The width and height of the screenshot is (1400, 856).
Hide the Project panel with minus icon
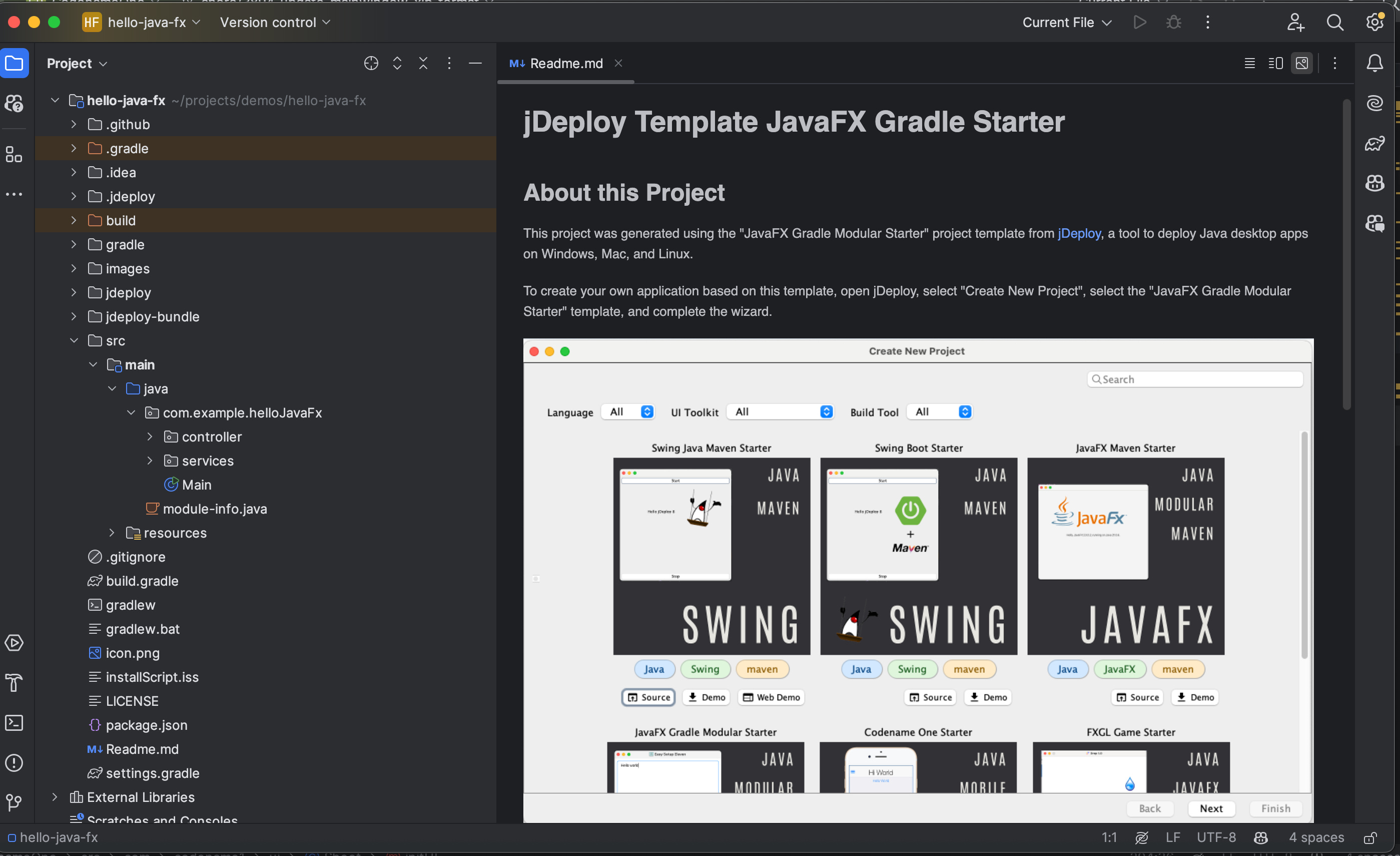475,63
